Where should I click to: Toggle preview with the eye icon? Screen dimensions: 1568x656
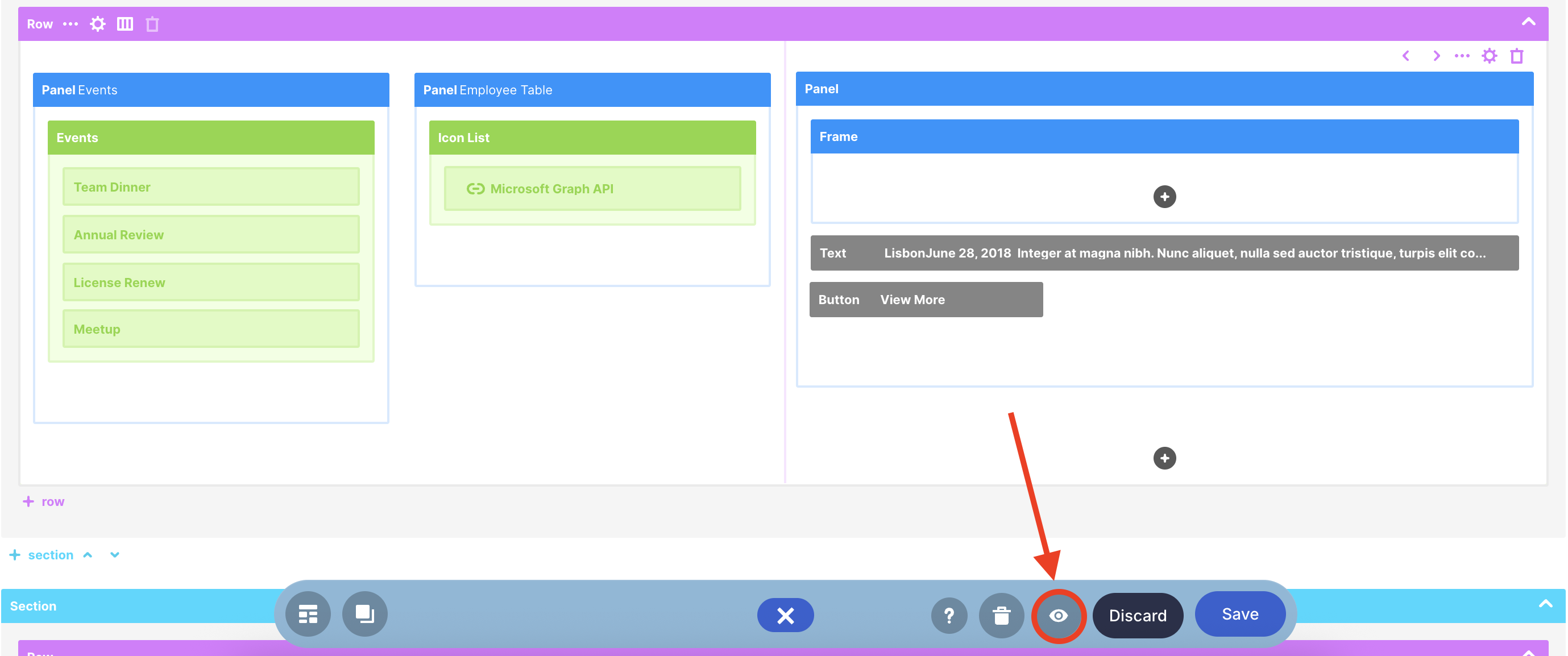(x=1059, y=616)
